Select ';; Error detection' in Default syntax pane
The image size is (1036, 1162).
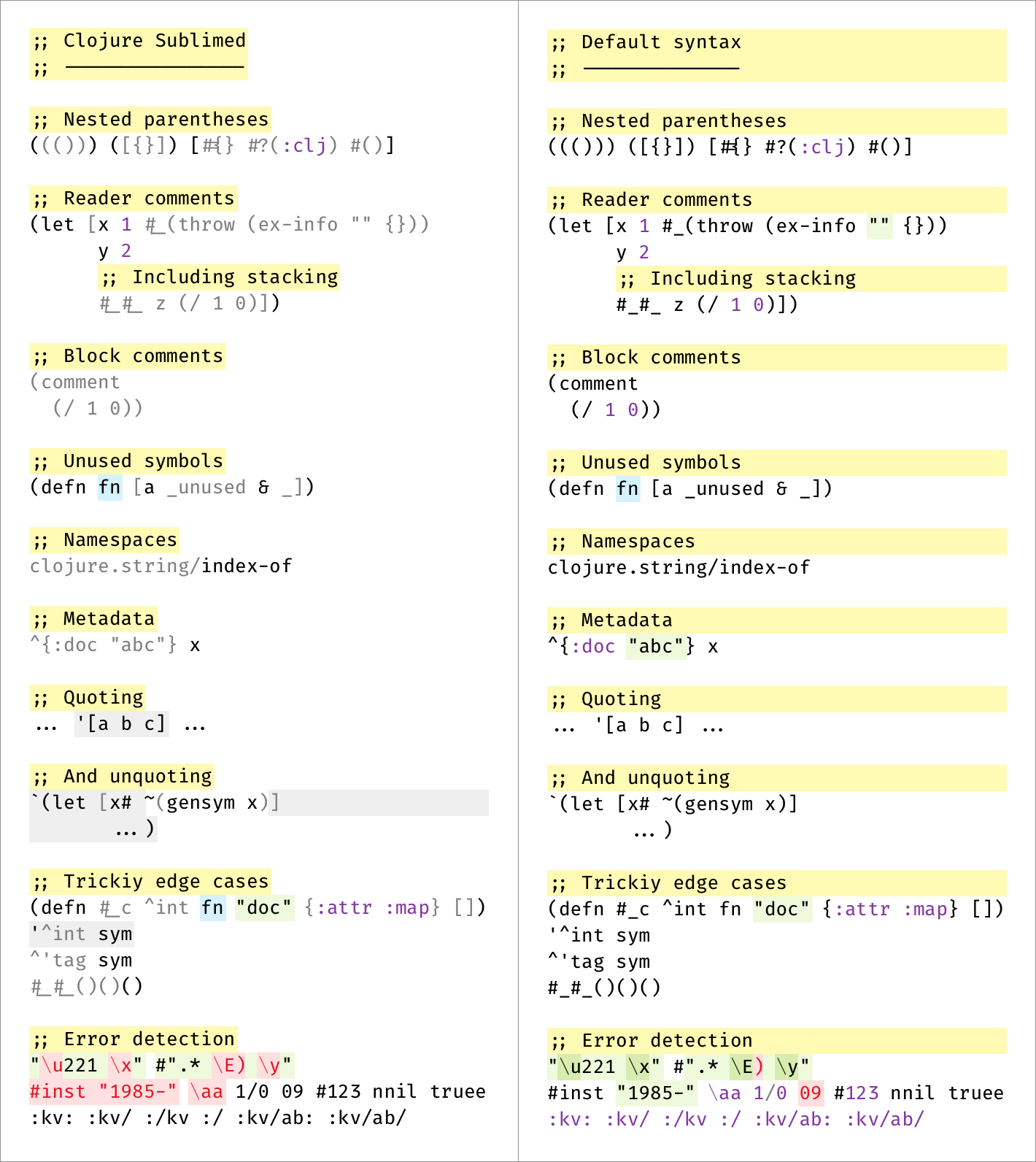(651, 1041)
